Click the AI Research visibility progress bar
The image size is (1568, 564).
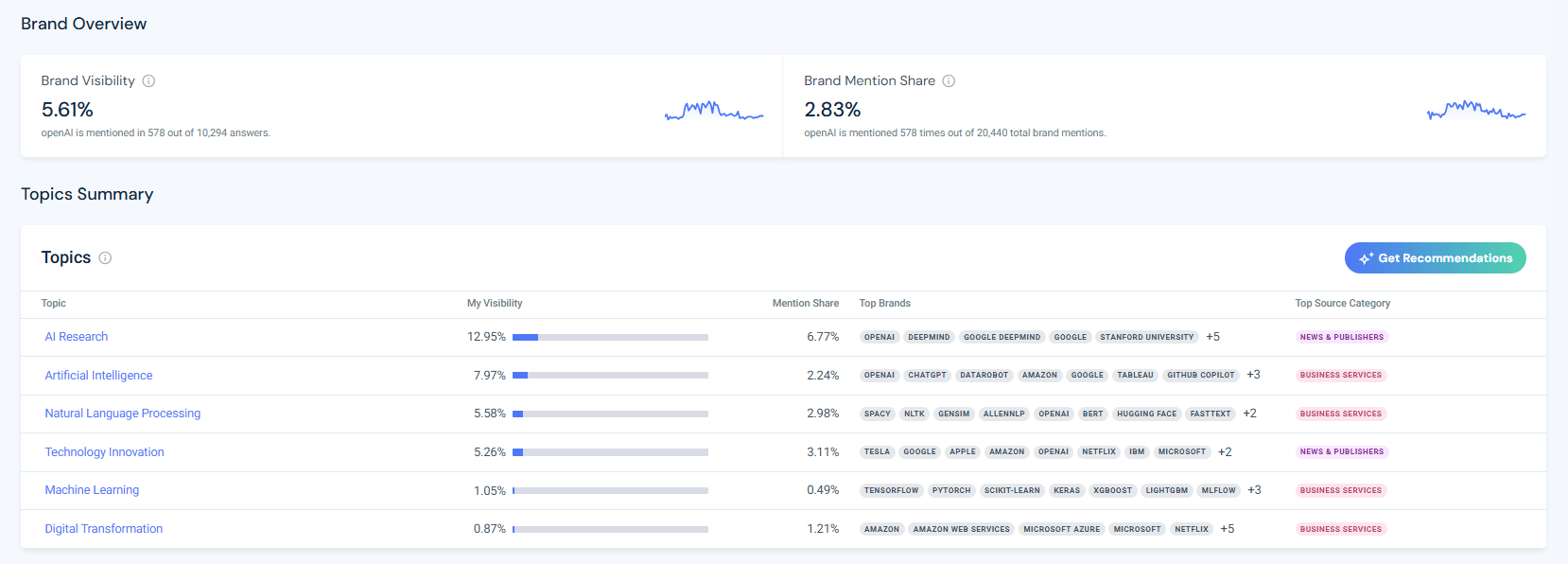click(610, 337)
